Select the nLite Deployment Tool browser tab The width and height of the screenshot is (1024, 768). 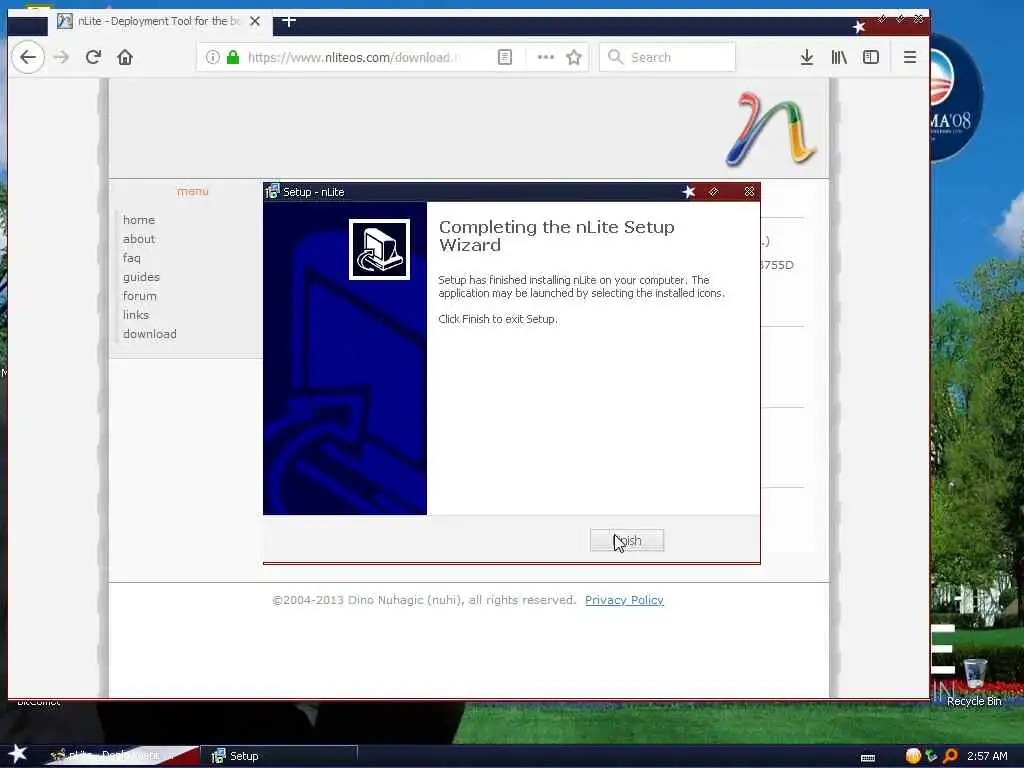click(159, 22)
